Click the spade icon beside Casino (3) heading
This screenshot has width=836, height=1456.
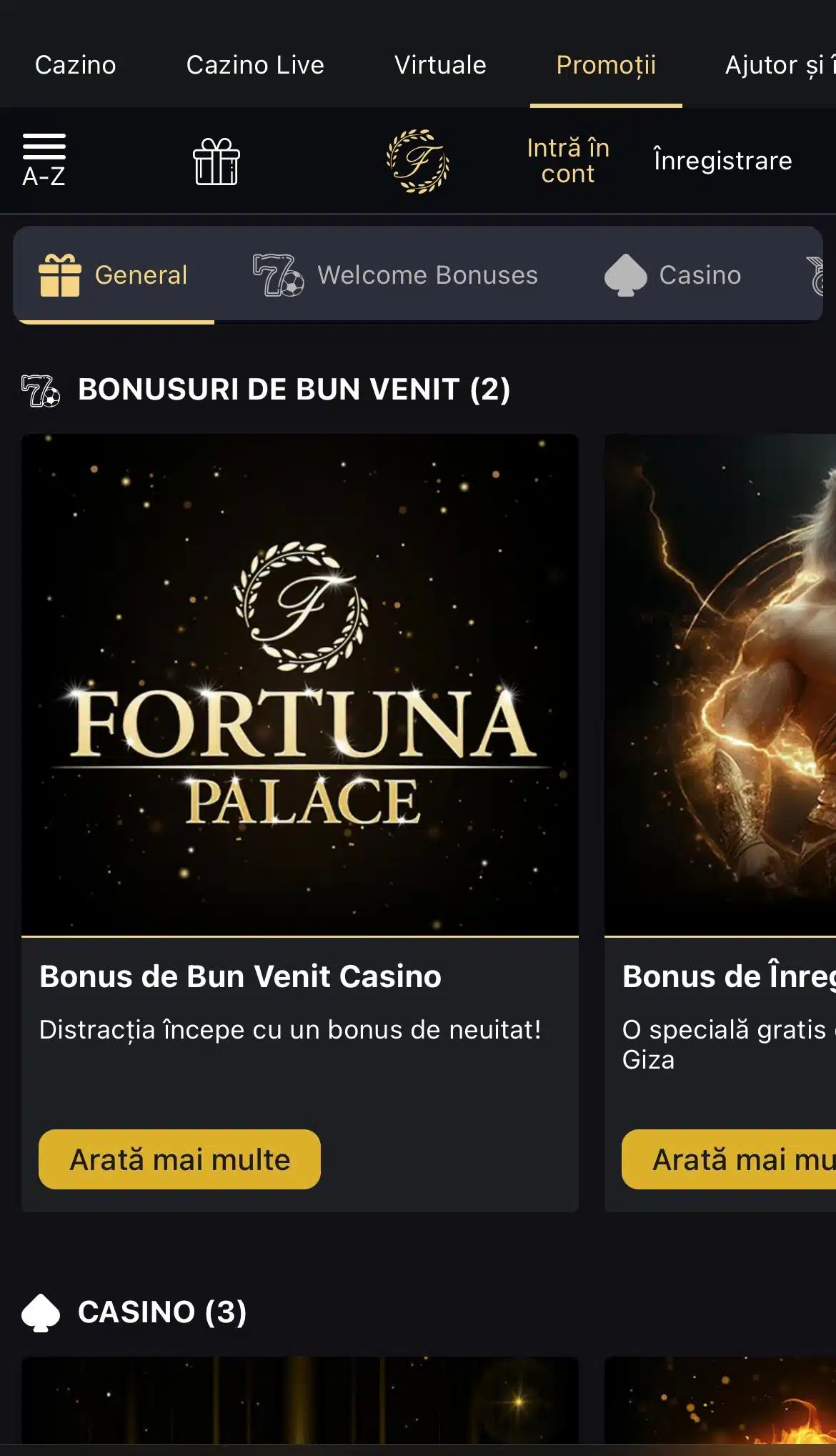pos(41,1312)
